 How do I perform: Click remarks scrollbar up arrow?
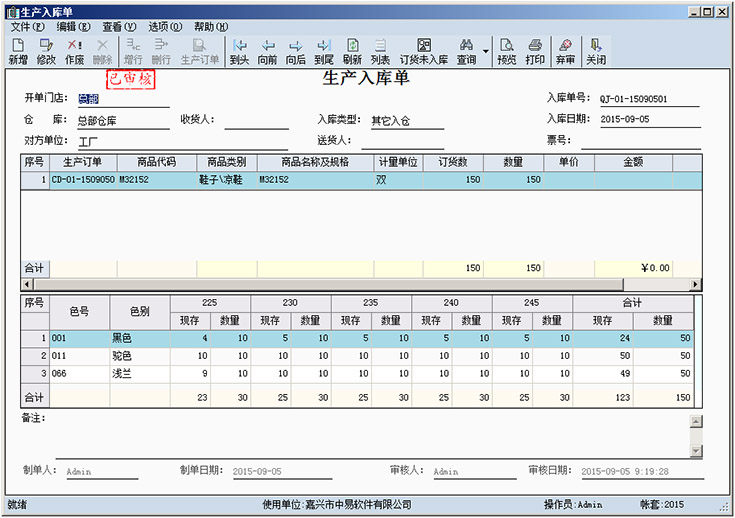pos(696,421)
